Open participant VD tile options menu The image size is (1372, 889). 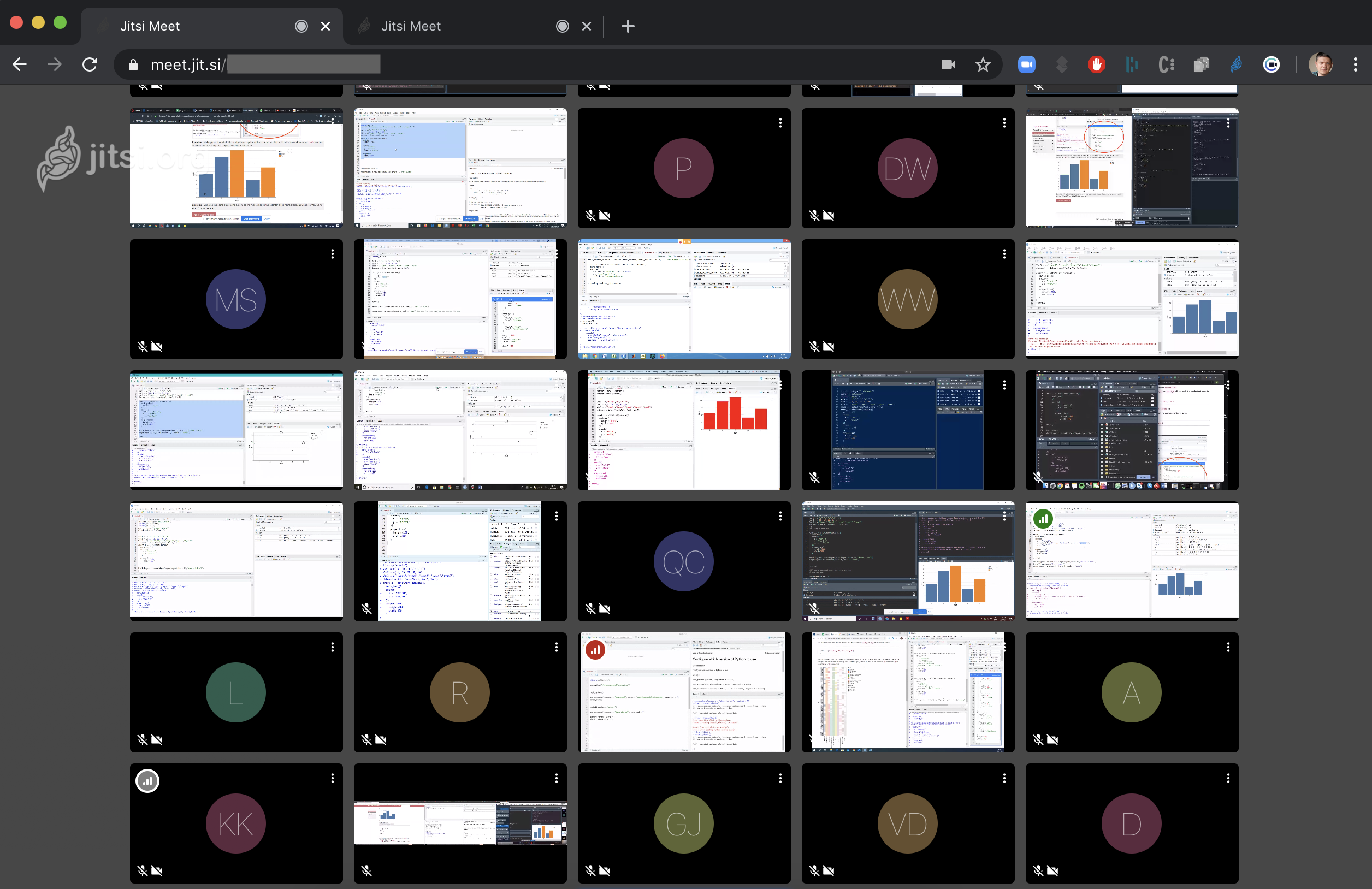click(x=1004, y=778)
